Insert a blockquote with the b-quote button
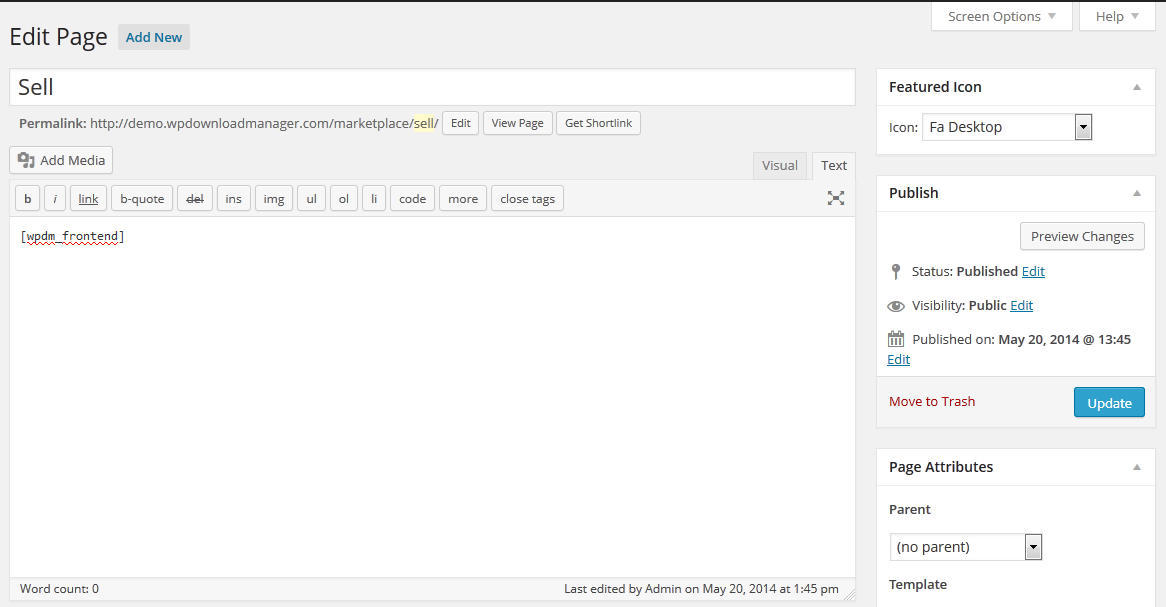 141,198
